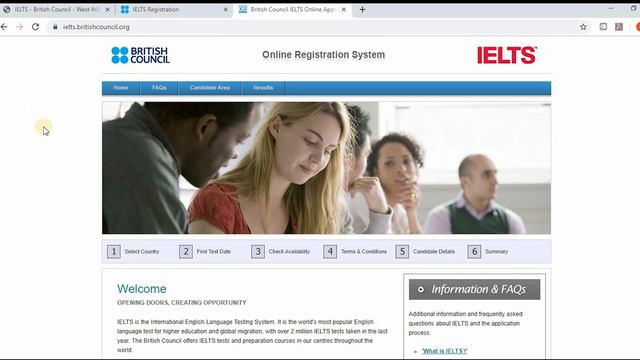
Task: Click the padlock site security icon
Action: point(55,27)
